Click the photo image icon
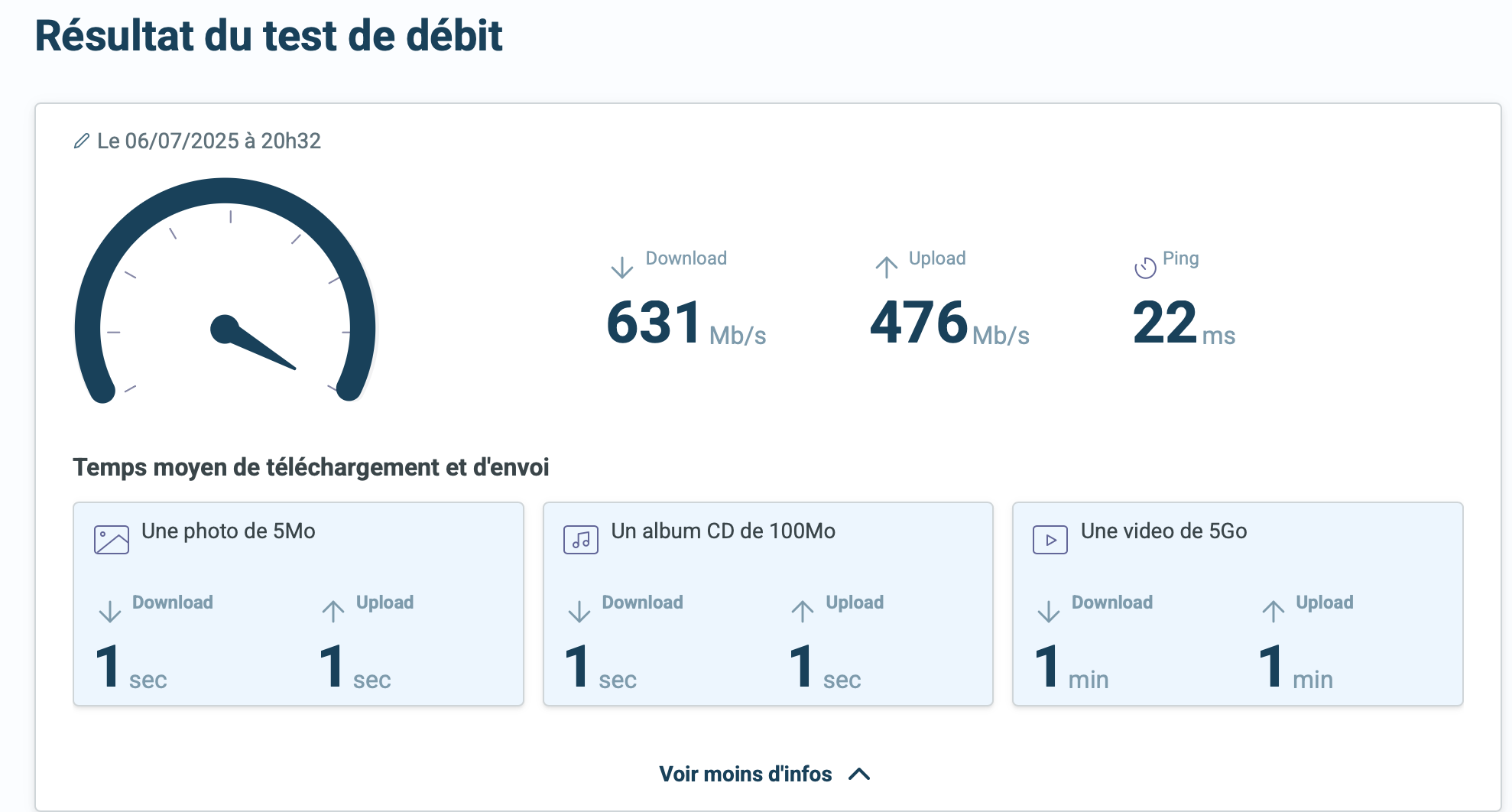 click(x=112, y=540)
